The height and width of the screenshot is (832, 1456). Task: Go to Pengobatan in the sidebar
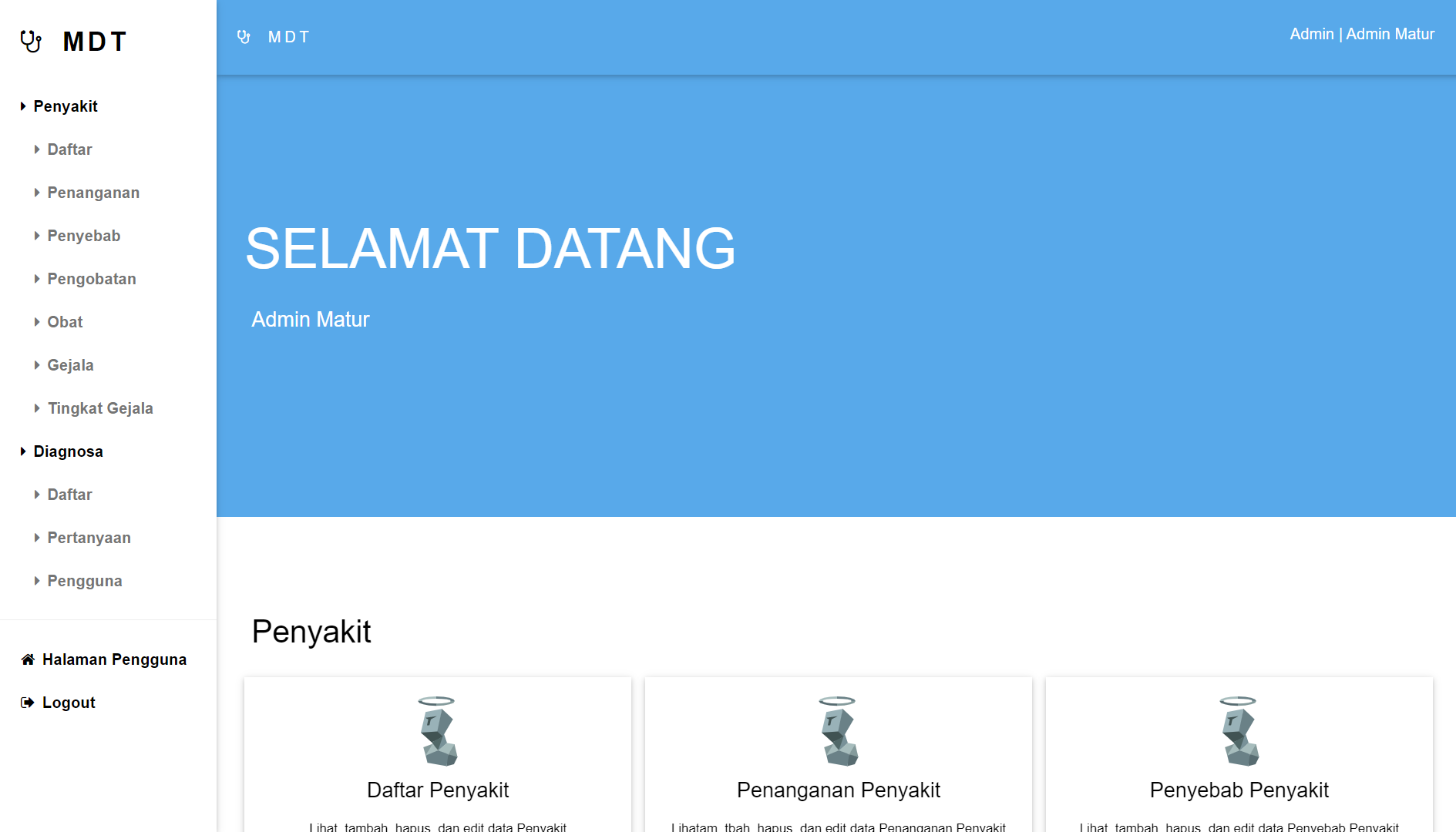tap(92, 279)
